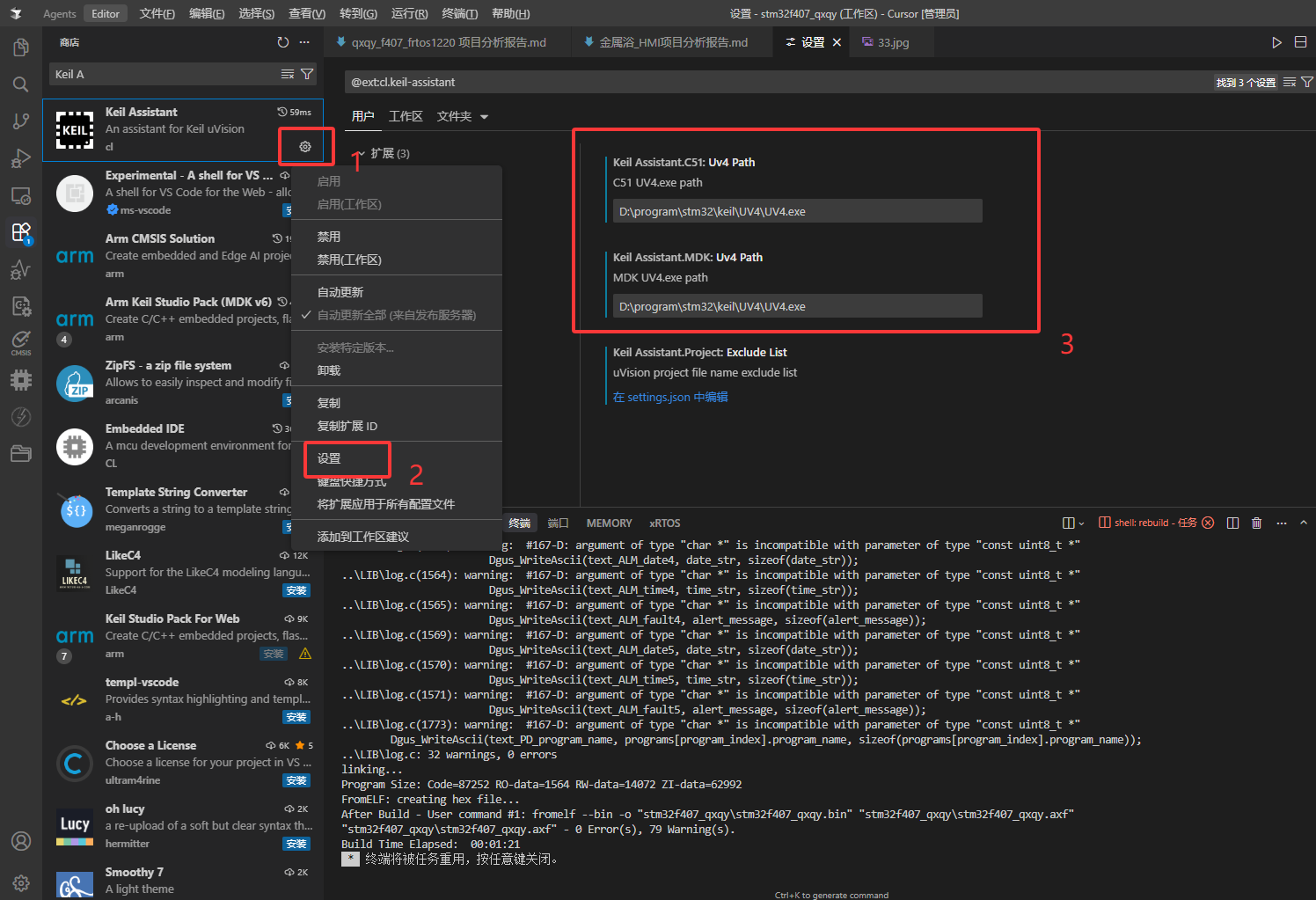Open the 终端(T) menu
The height and width of the screenshot is (900, 1316).
coord(459,14)
